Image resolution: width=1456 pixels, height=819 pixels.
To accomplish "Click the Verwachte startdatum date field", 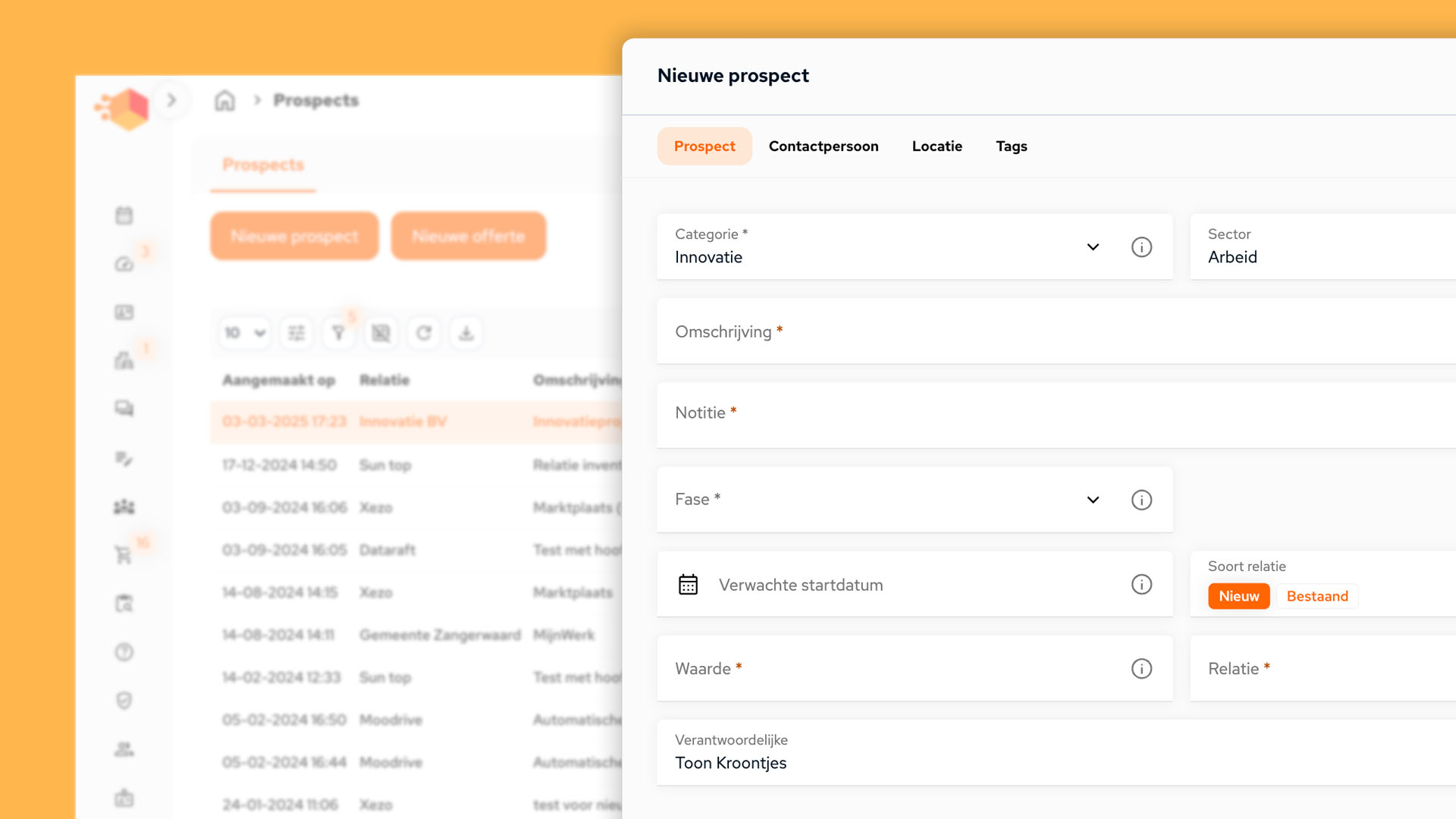I will (x=834, y=584).
